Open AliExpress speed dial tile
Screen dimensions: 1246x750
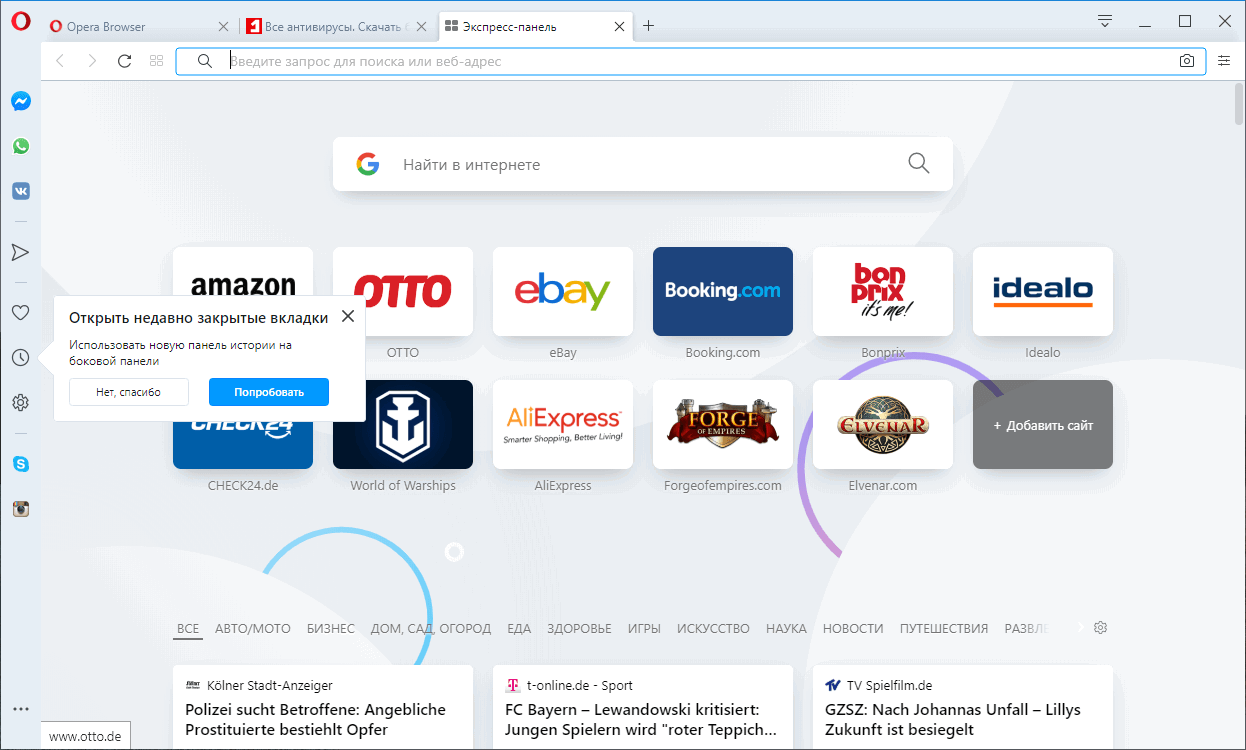[x=563, y=424]
